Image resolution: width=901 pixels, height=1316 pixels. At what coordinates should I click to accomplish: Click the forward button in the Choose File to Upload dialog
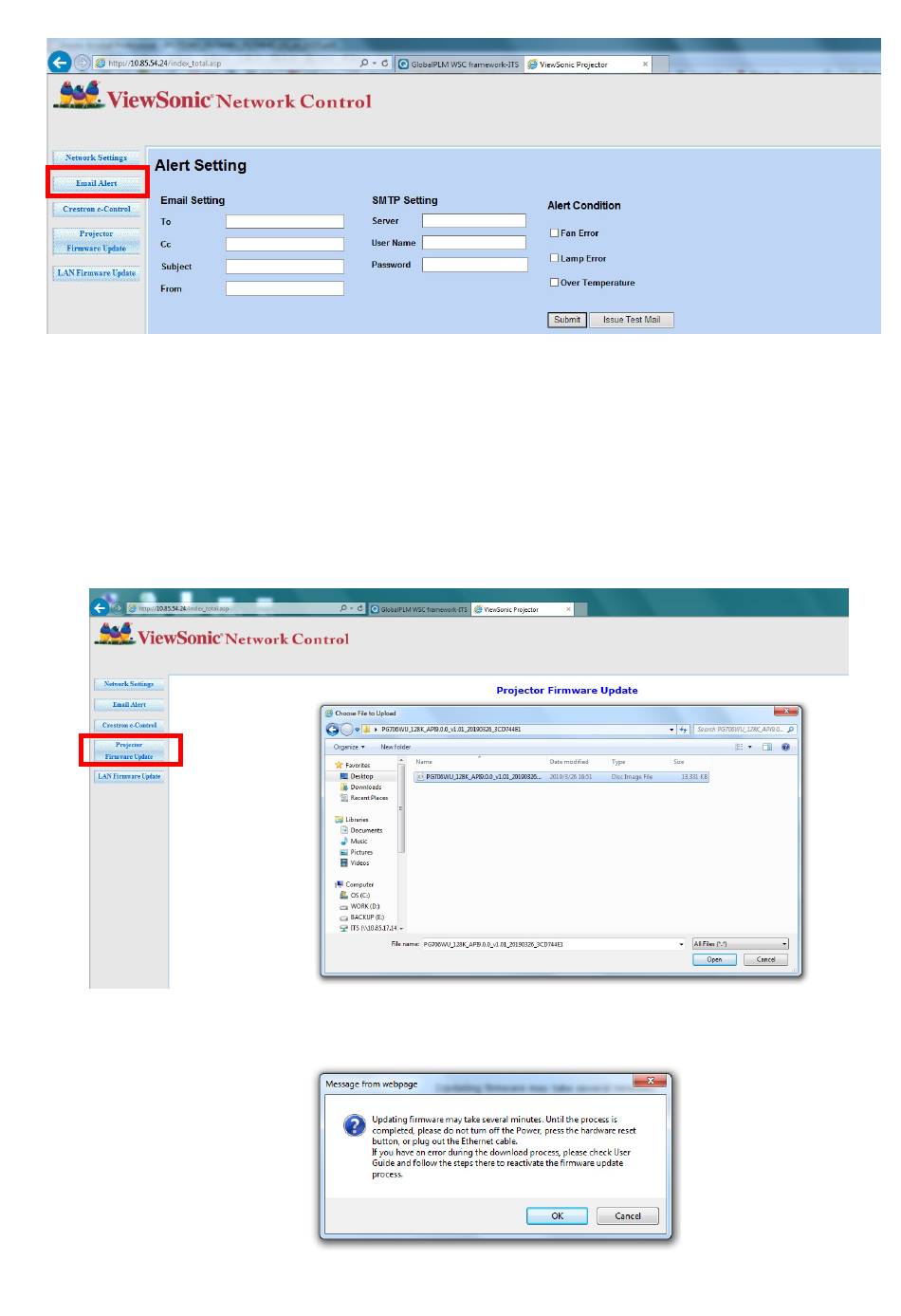coord(346,730)
